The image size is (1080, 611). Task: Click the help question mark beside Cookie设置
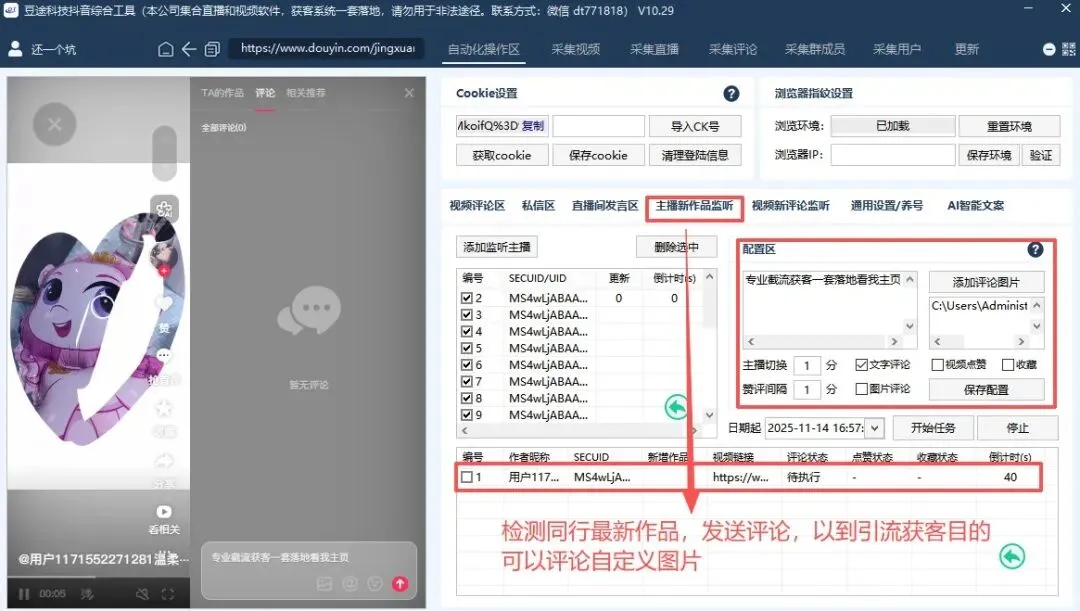(x=732, y=93)
